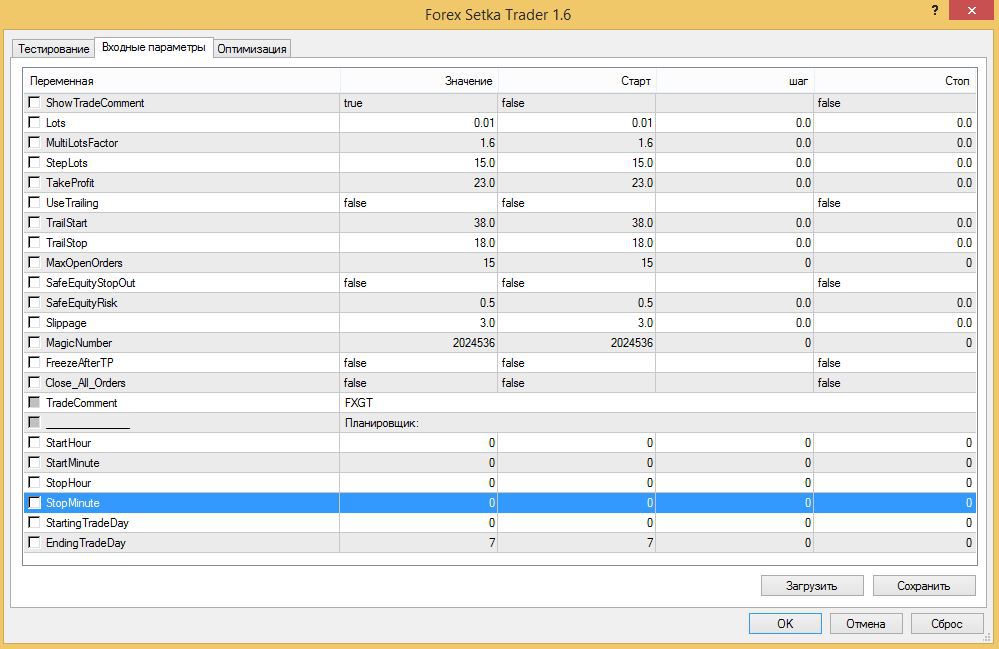Tick the StopHour checkbox
This screenshot has height=649, width=999.
tap(34, 482)
